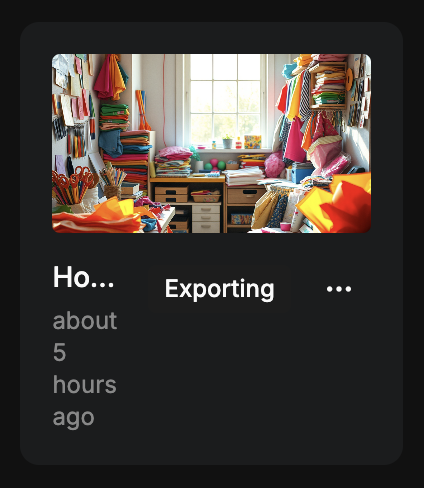Click the bold 'Ho...' heading text
The height and width of the screenshot is (488, 424).
[x=84, y=277]
